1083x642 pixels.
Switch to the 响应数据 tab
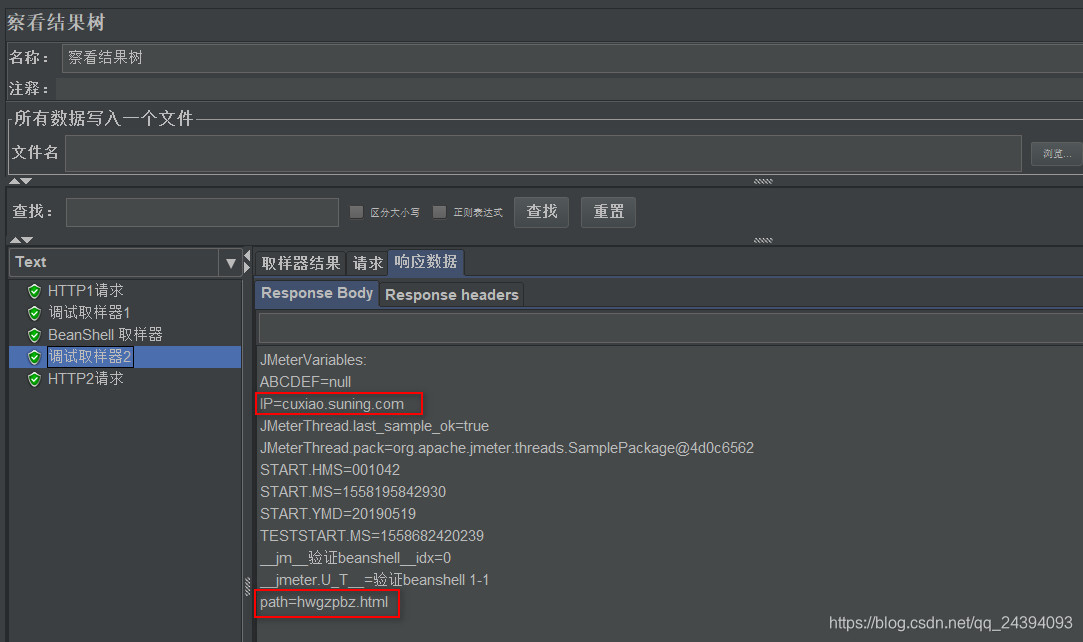click(x=425, y=262)
